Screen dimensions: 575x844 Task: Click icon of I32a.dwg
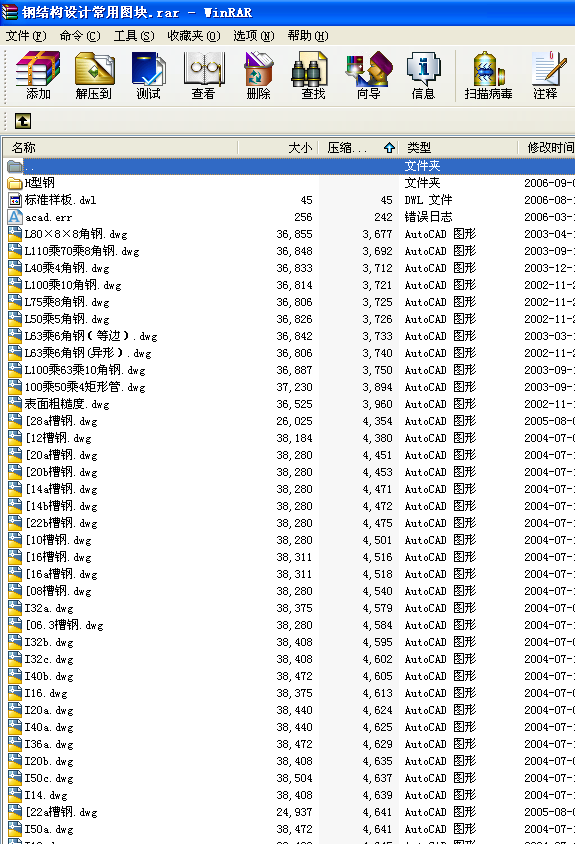tap(15, 608)
